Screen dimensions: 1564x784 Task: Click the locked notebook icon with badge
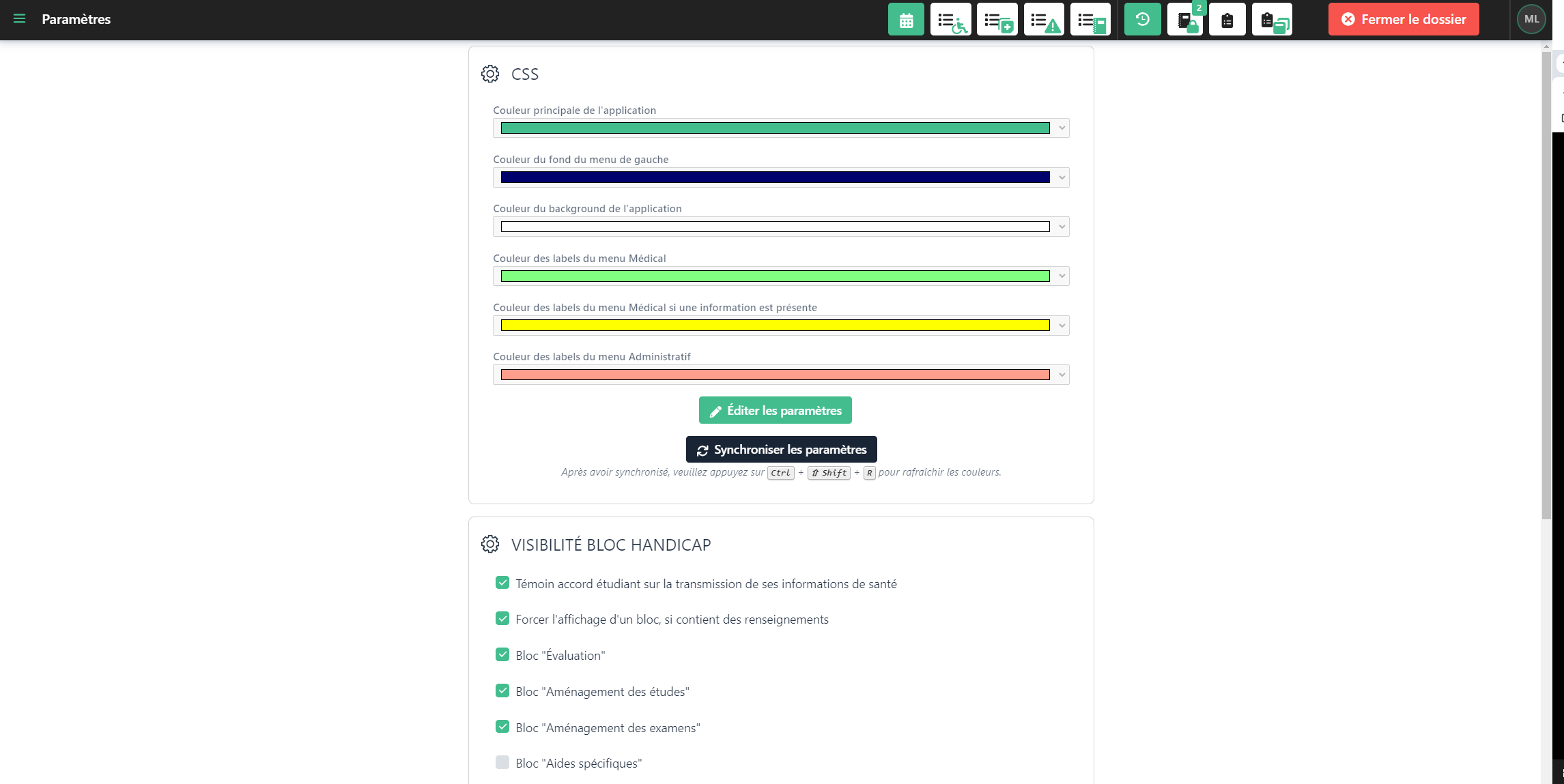1185,20
